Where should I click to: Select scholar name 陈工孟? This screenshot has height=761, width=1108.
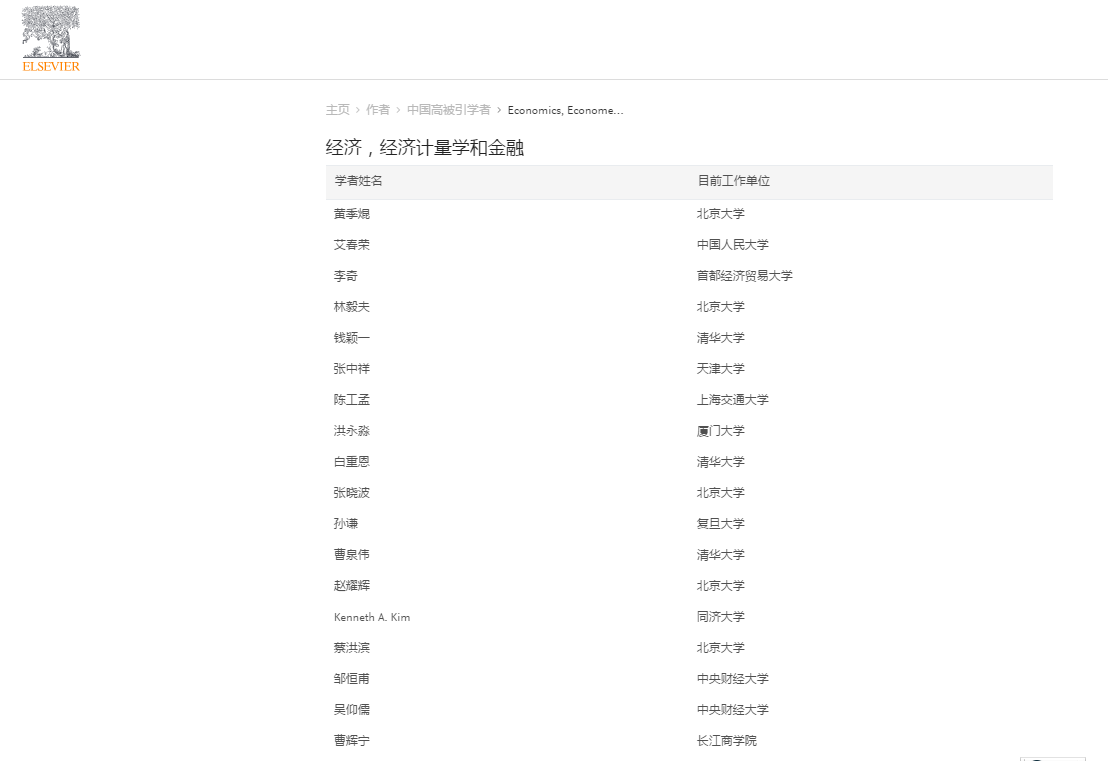point(352,400)
